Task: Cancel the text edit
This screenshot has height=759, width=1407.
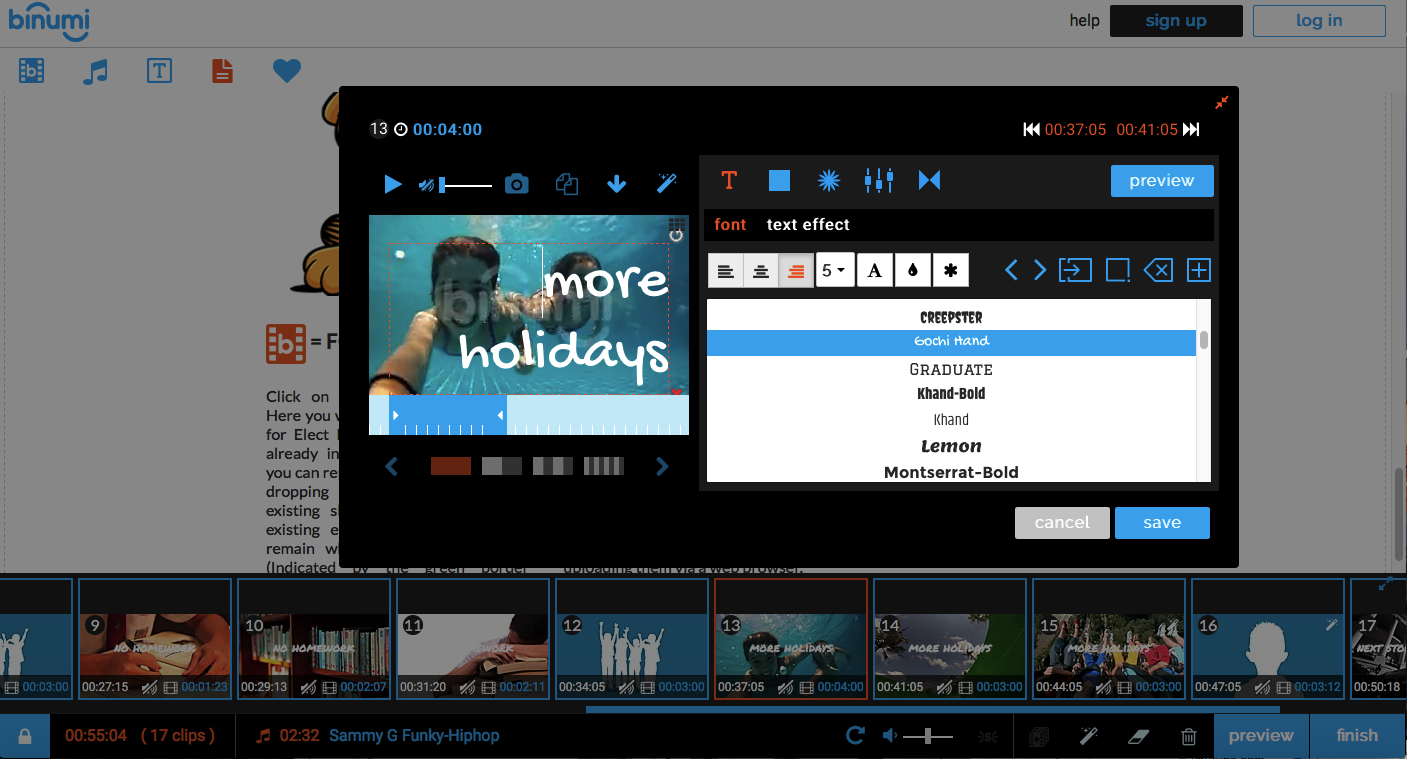Action: [1062, 523]
